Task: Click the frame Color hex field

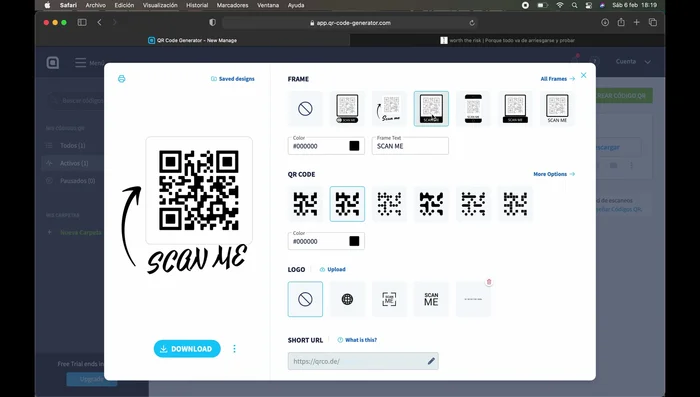Action: (x=326, y=146)
